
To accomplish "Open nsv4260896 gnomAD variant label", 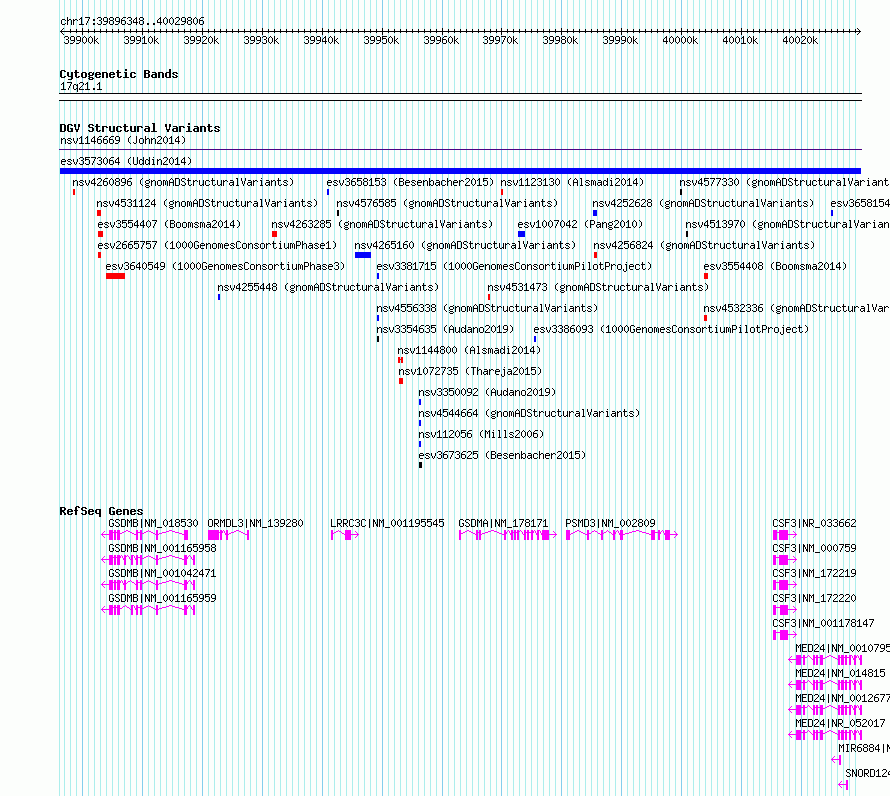I will (x=183, y=182).
